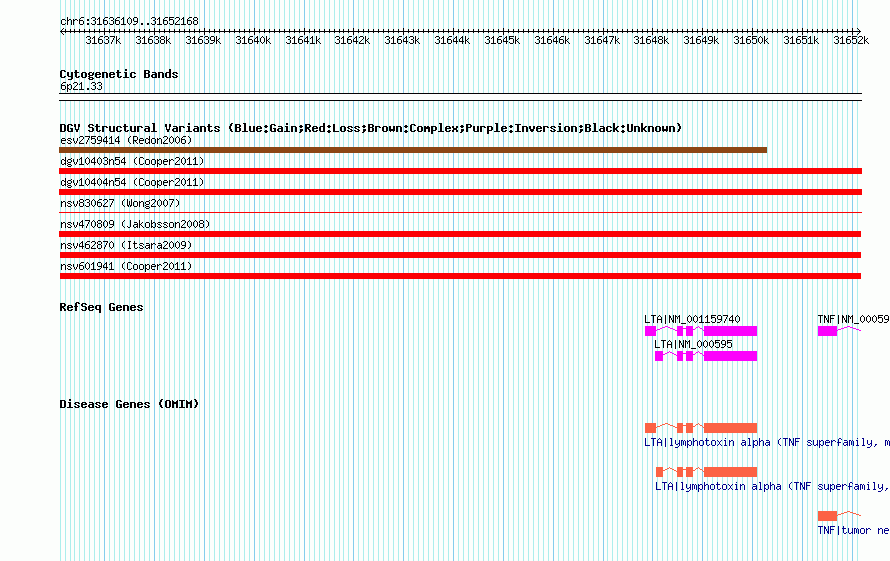Click the 31651k ruler tick label
The image size is (890, 561).
pyautogui.click(x=801, y=40)
